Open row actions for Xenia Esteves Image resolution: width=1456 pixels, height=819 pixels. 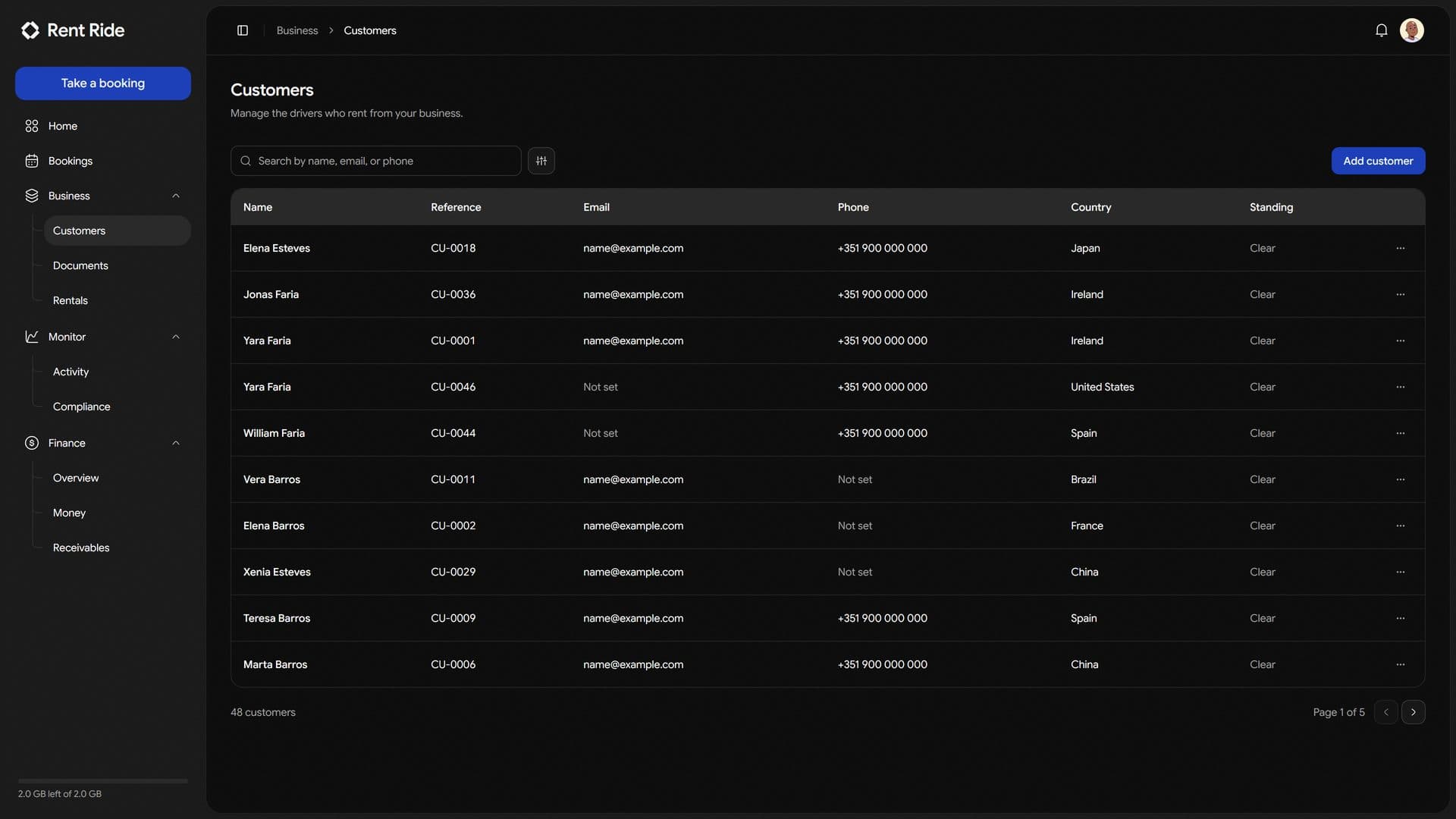coord(1401,572)
